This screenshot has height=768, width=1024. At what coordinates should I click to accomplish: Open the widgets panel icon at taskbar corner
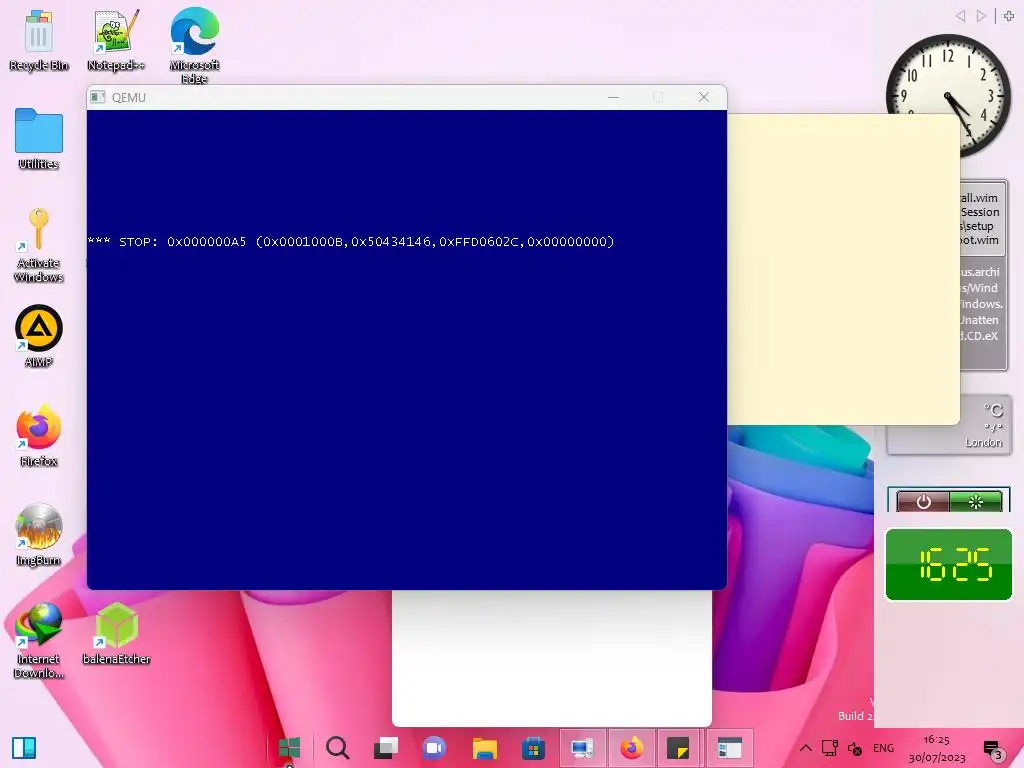[x=24, y=748]
